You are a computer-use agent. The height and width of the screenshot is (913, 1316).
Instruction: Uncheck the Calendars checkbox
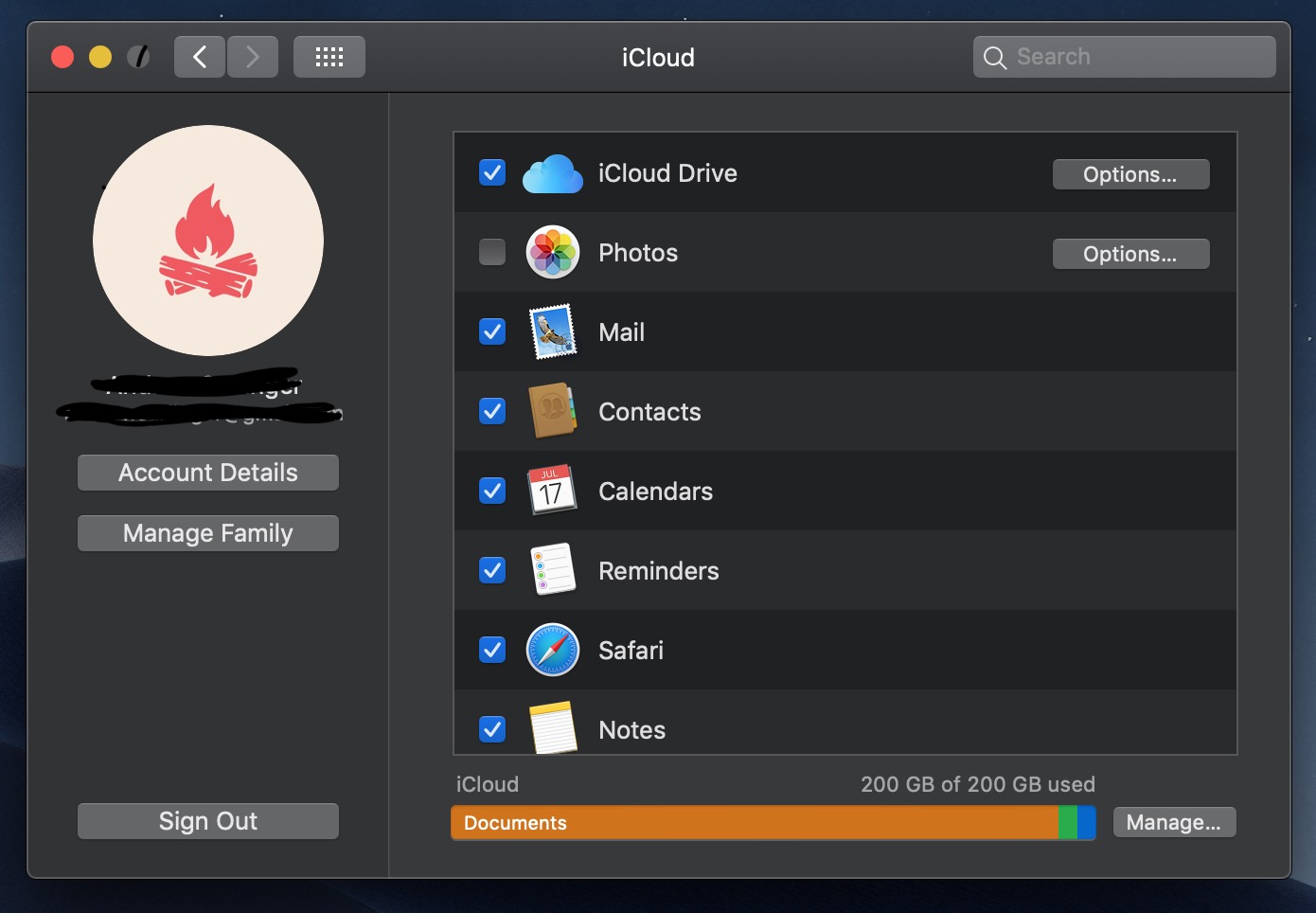[492, 491]
